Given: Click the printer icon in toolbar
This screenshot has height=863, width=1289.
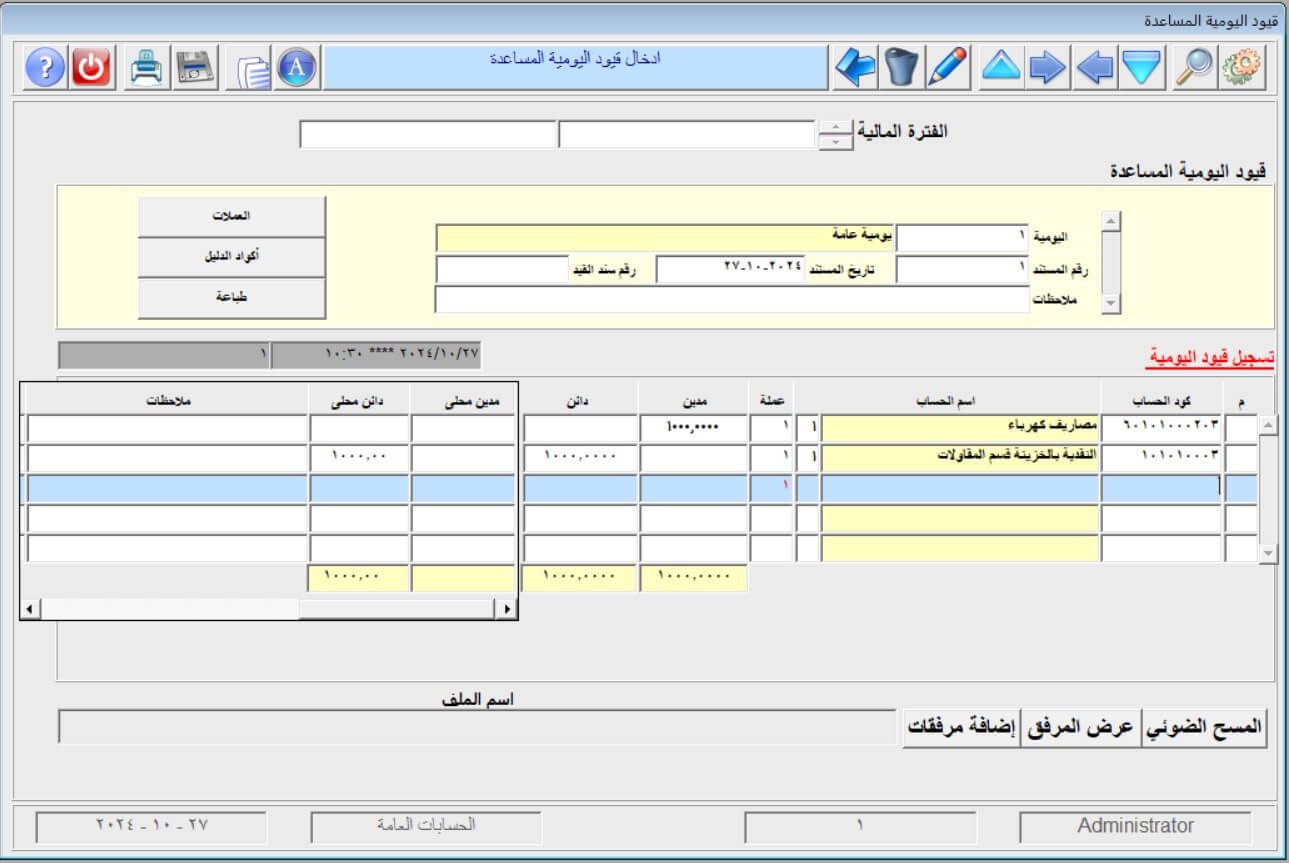Looking at the screenshot, I should [x=148, y=68].
